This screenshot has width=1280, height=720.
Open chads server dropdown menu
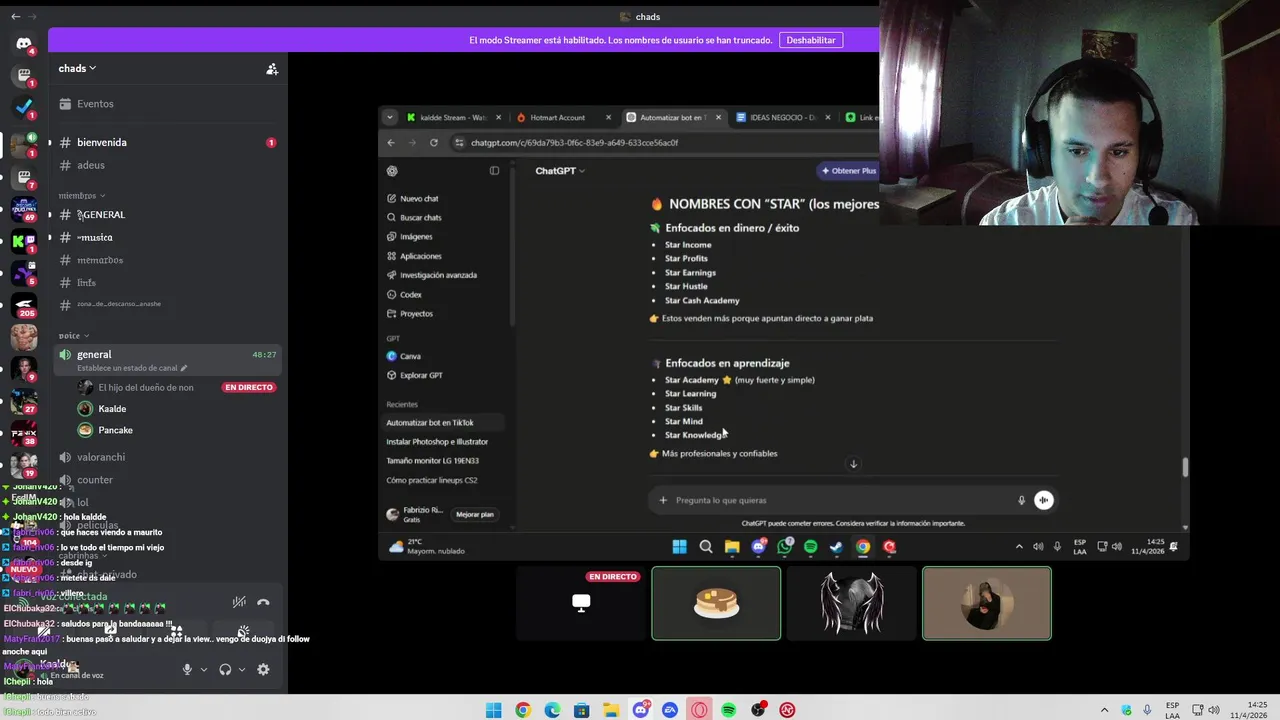click(x=77, y=69)
